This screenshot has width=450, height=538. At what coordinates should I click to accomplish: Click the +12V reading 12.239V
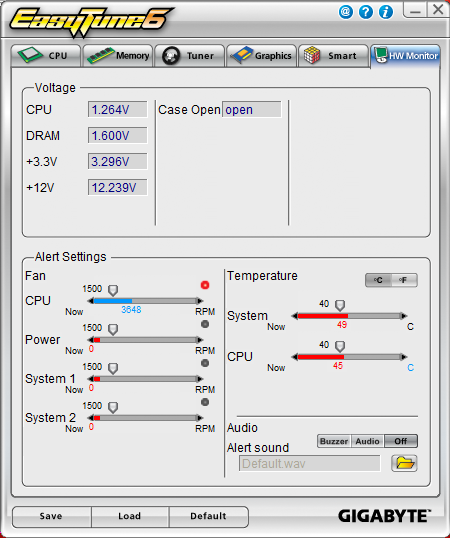118,187
